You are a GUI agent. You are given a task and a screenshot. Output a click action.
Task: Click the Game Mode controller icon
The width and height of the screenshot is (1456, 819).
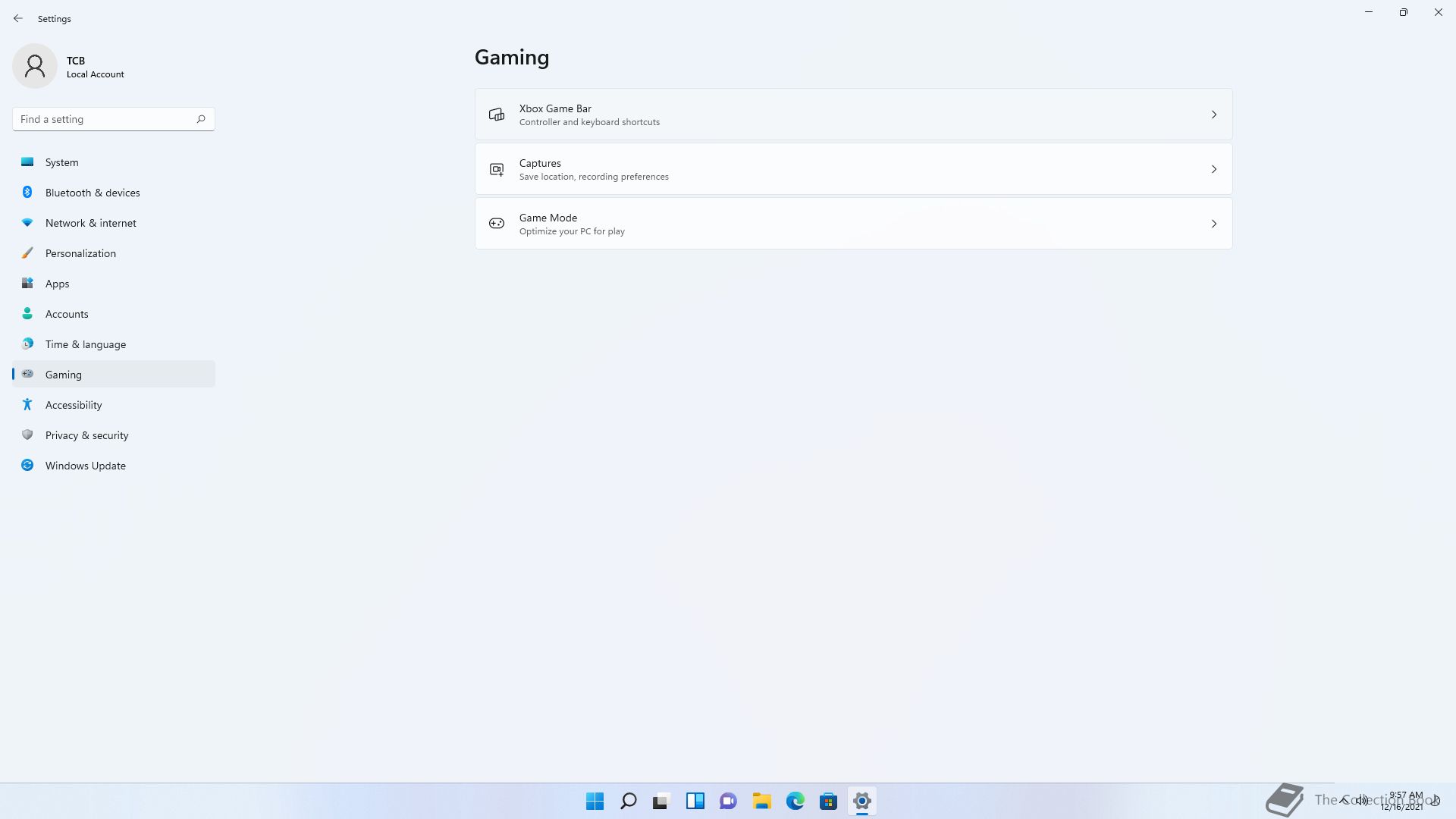(497, 224)
